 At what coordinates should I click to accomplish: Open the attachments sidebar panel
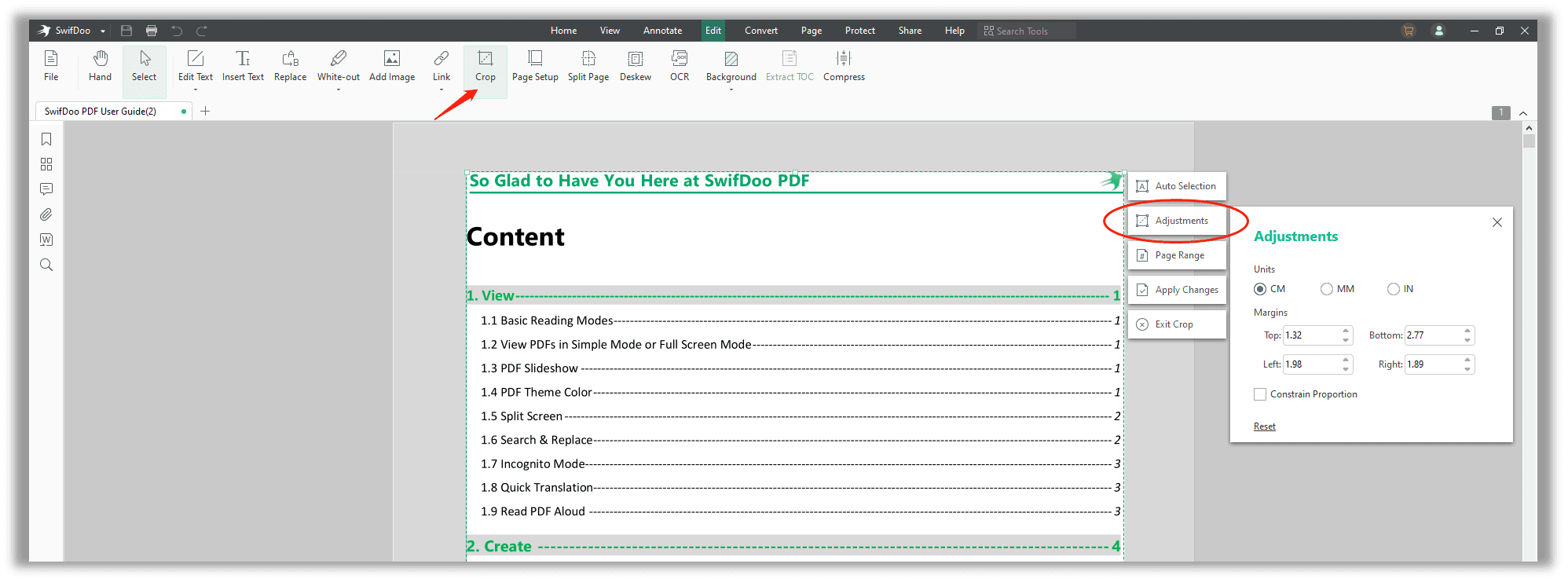pyautogui.click(x=46, y=214)
